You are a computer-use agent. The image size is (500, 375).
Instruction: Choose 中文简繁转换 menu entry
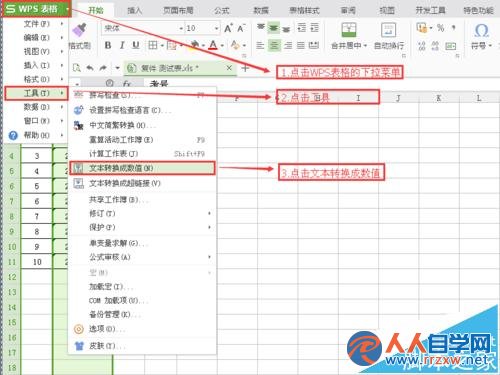(142, 125)
